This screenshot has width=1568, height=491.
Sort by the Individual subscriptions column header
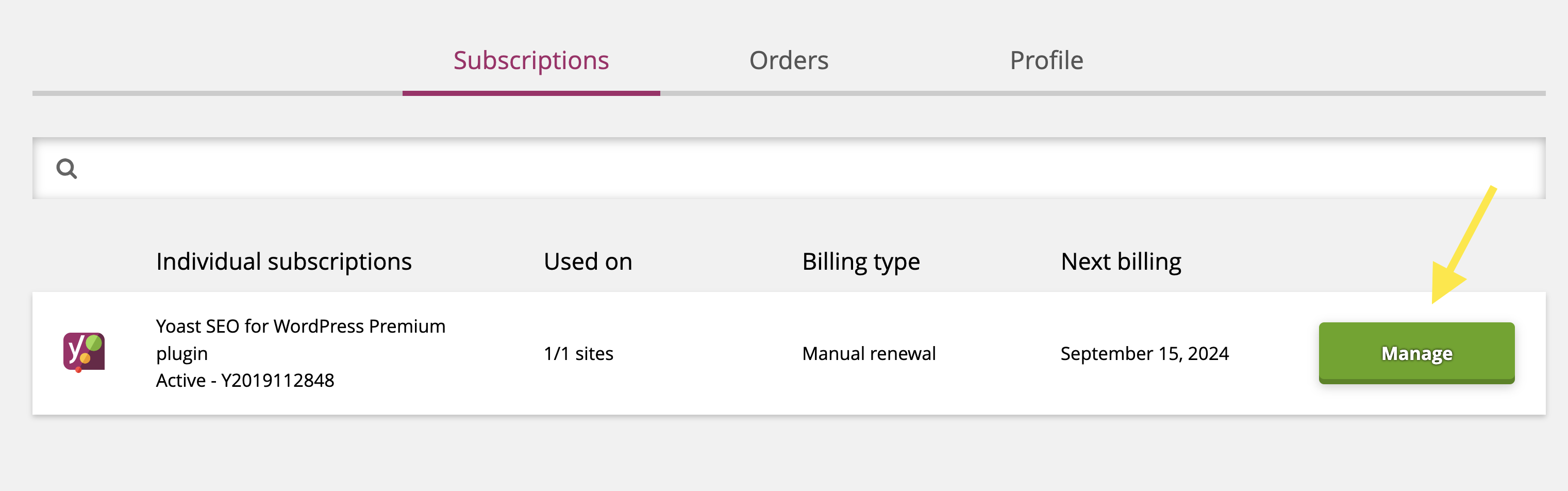tap(284, 261)
